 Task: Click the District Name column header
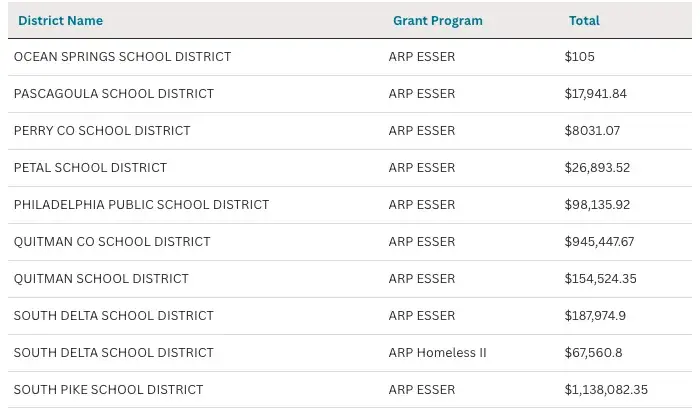(60, 21)
